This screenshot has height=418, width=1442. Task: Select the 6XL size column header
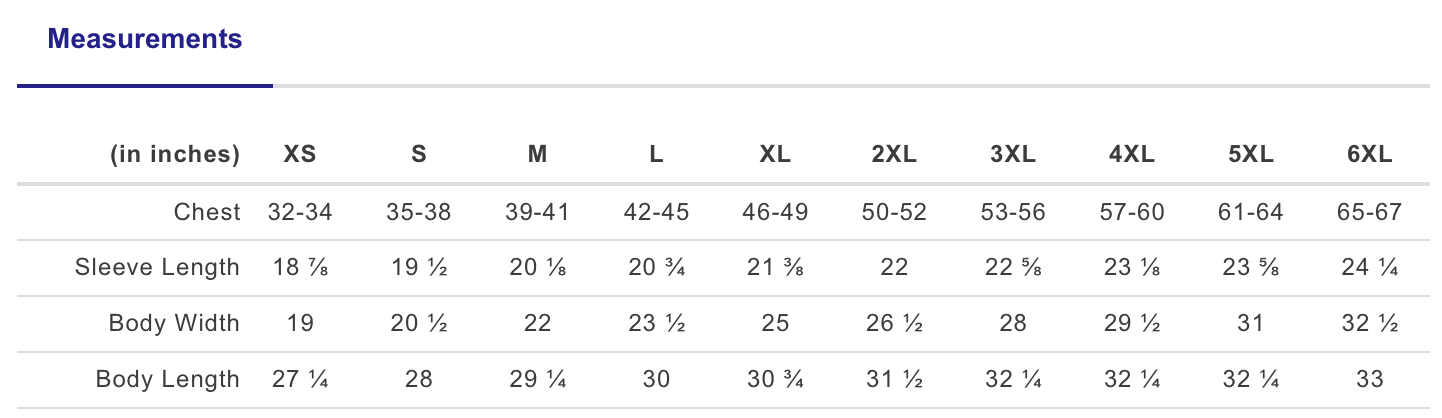1370,155
